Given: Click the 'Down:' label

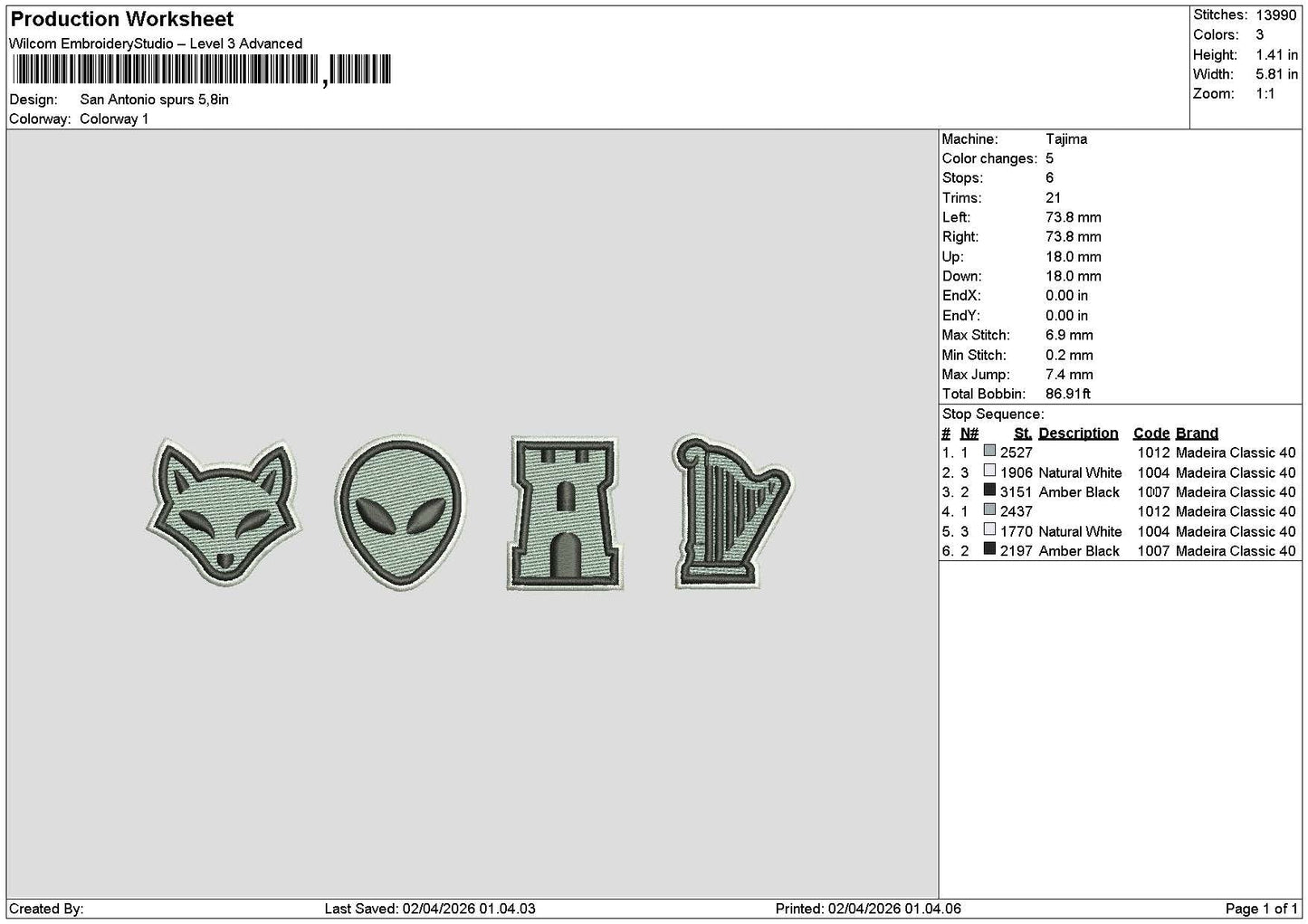Looking at the screenshot, I should pos(961,277).
